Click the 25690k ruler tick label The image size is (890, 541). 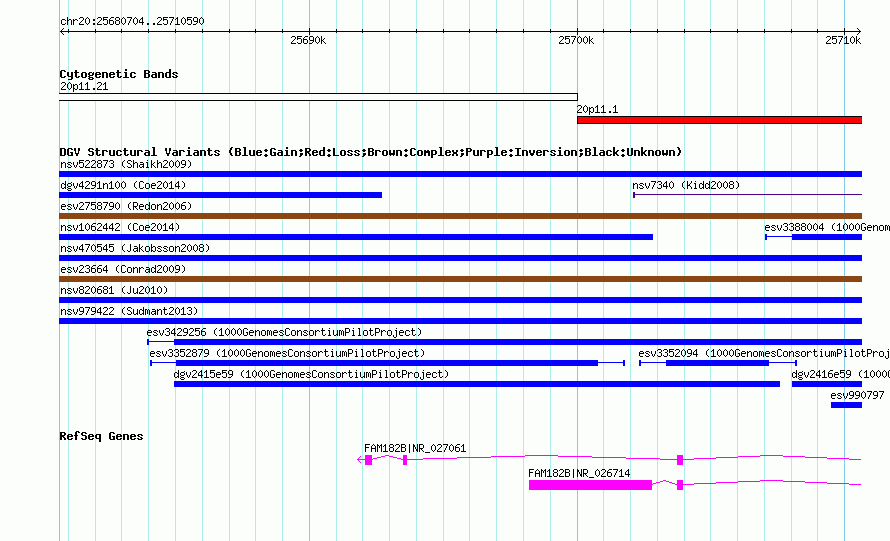point(308,40)
